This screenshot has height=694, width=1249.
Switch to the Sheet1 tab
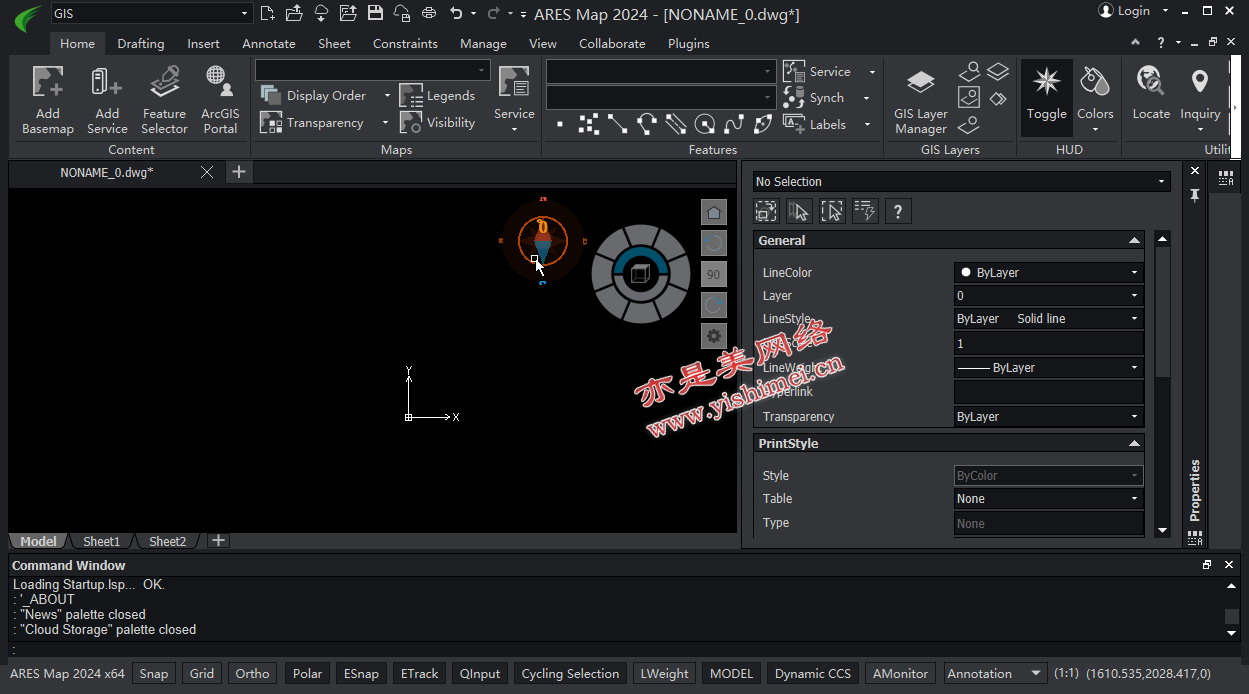click(101, 541)
